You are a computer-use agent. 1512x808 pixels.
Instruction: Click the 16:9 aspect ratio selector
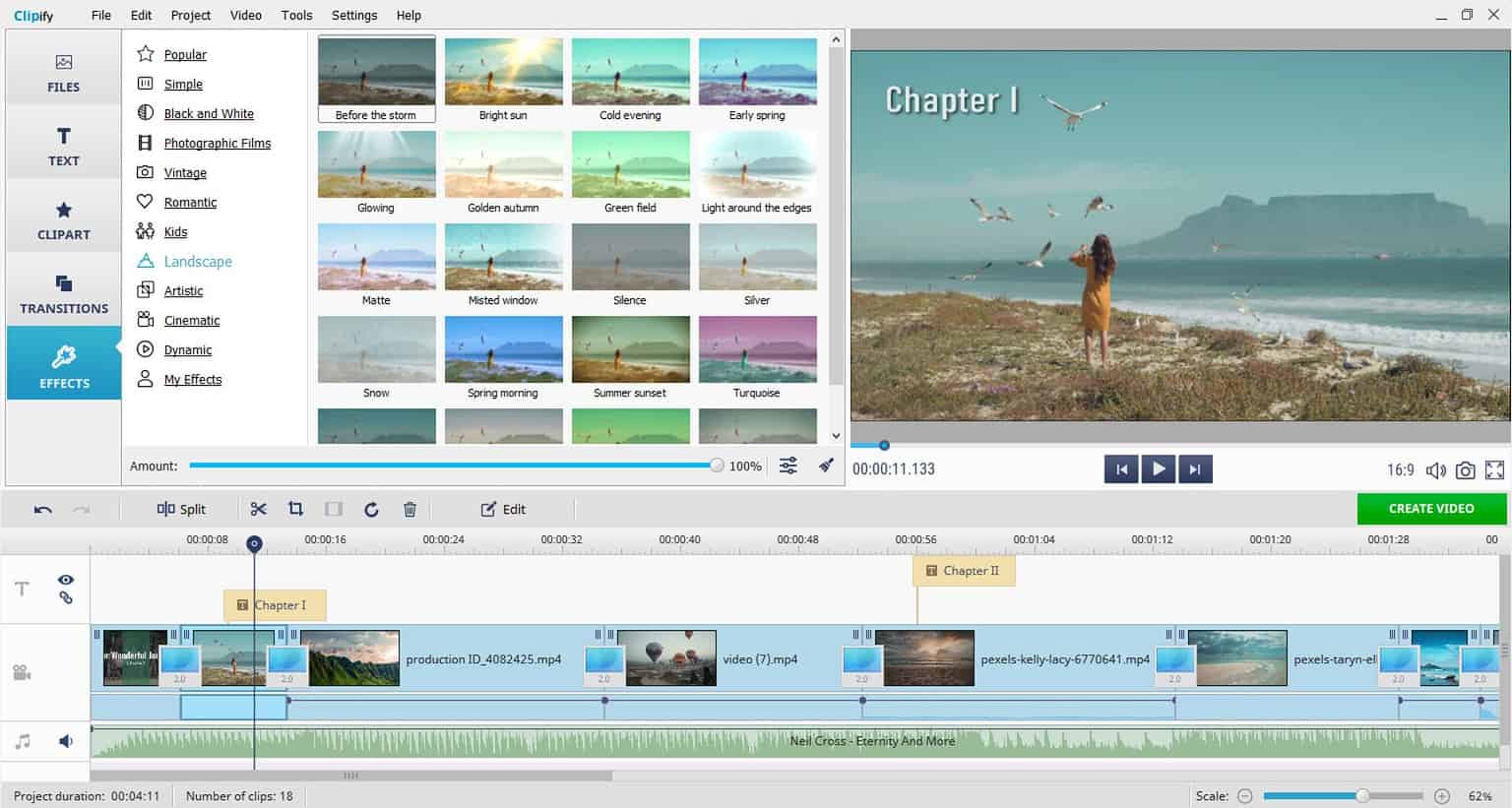click(1401, 469)
